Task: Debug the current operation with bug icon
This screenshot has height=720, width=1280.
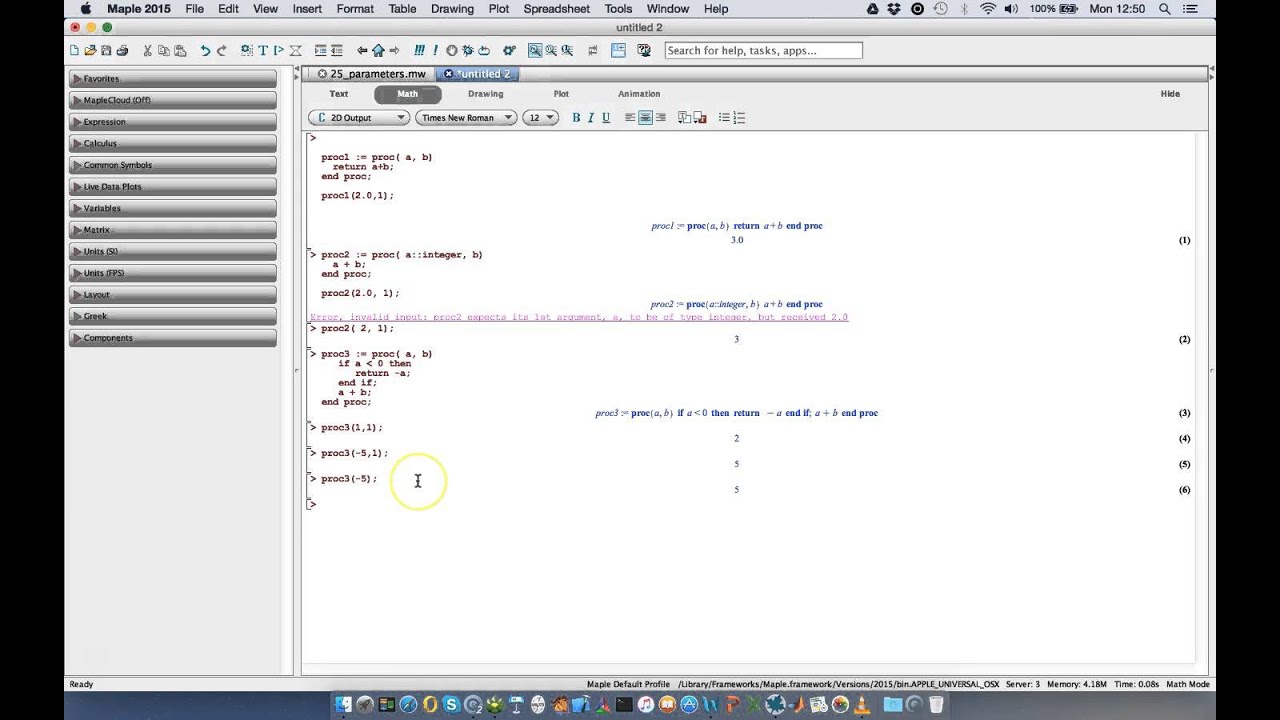Action: [468, 50]
